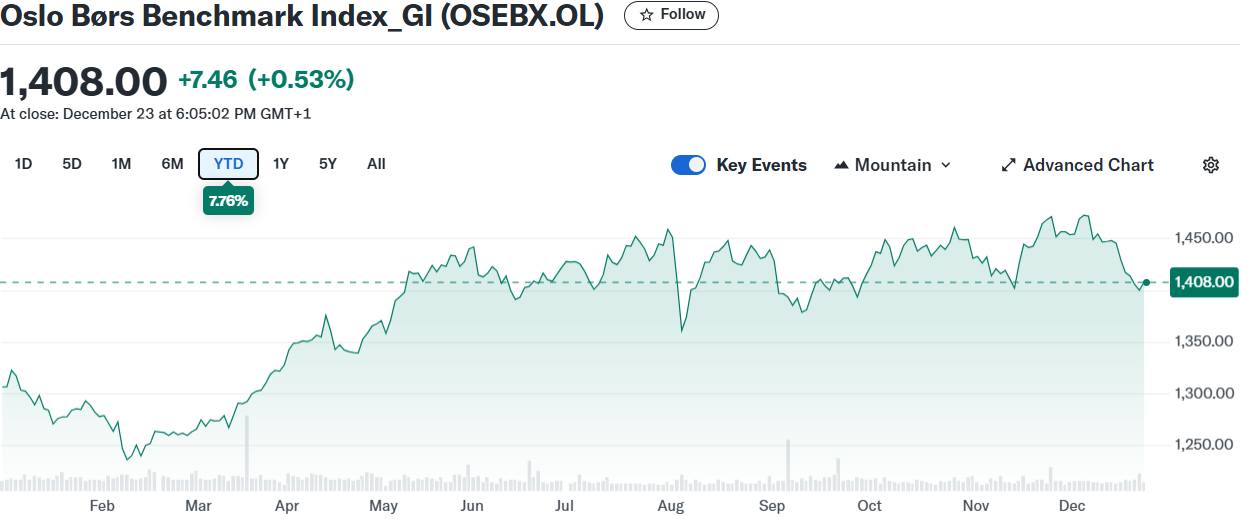This screenshot has width=1242, height=519.
Task: Click the tall volume bar in mid-March
Action: [246, 453]
